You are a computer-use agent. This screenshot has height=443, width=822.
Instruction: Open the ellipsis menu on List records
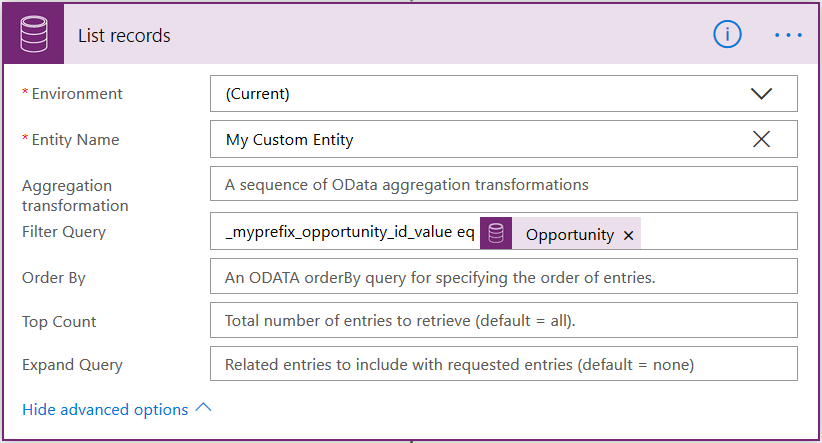point(788,35)
